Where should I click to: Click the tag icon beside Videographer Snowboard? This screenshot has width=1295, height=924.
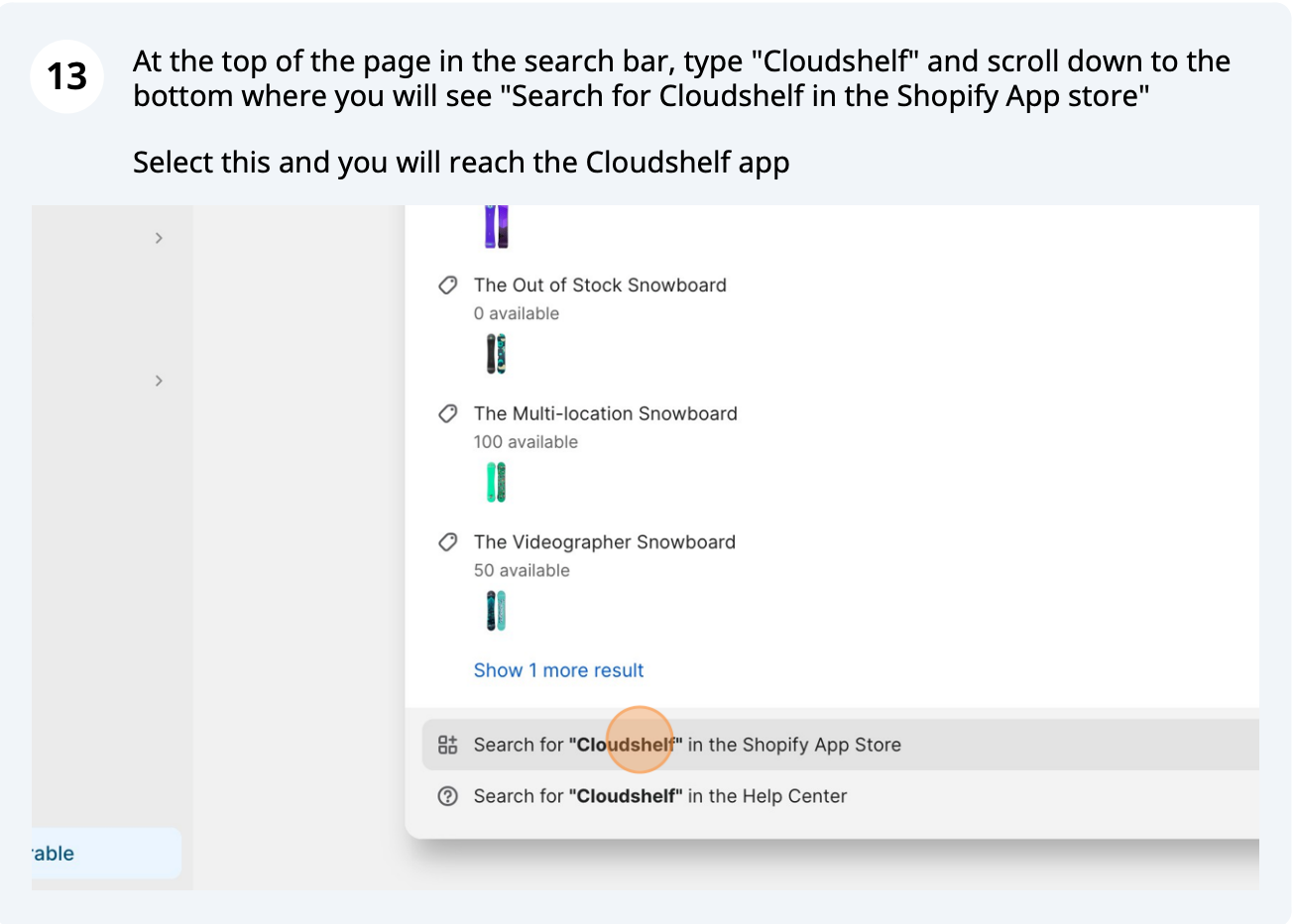coord(448,542)
